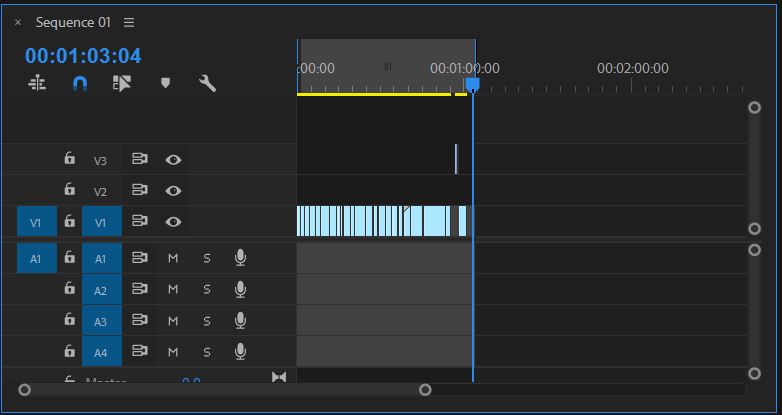This screenshot has width=782, height=415.
Task: Click top handle of audio vertical scrollbar
Action: tap(755, 249)
